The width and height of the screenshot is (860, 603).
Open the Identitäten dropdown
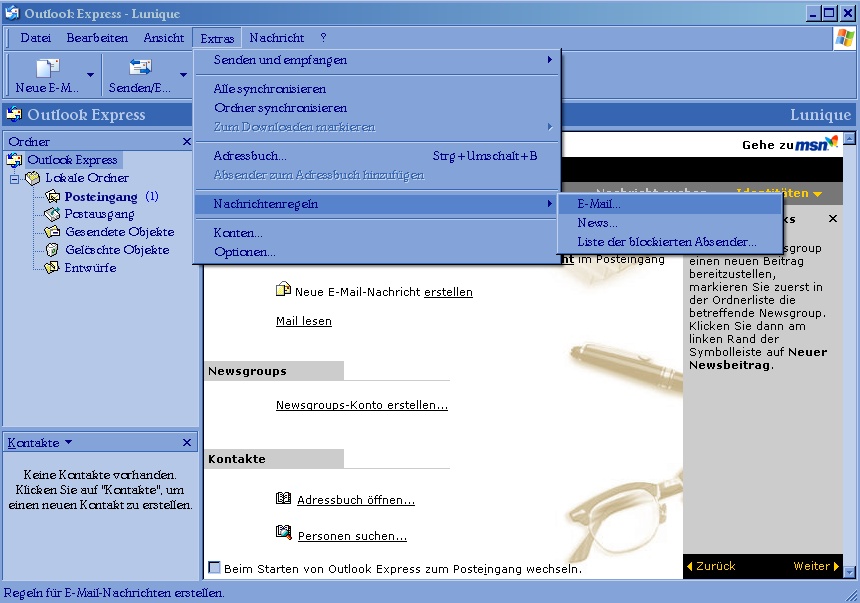[778, 193]
